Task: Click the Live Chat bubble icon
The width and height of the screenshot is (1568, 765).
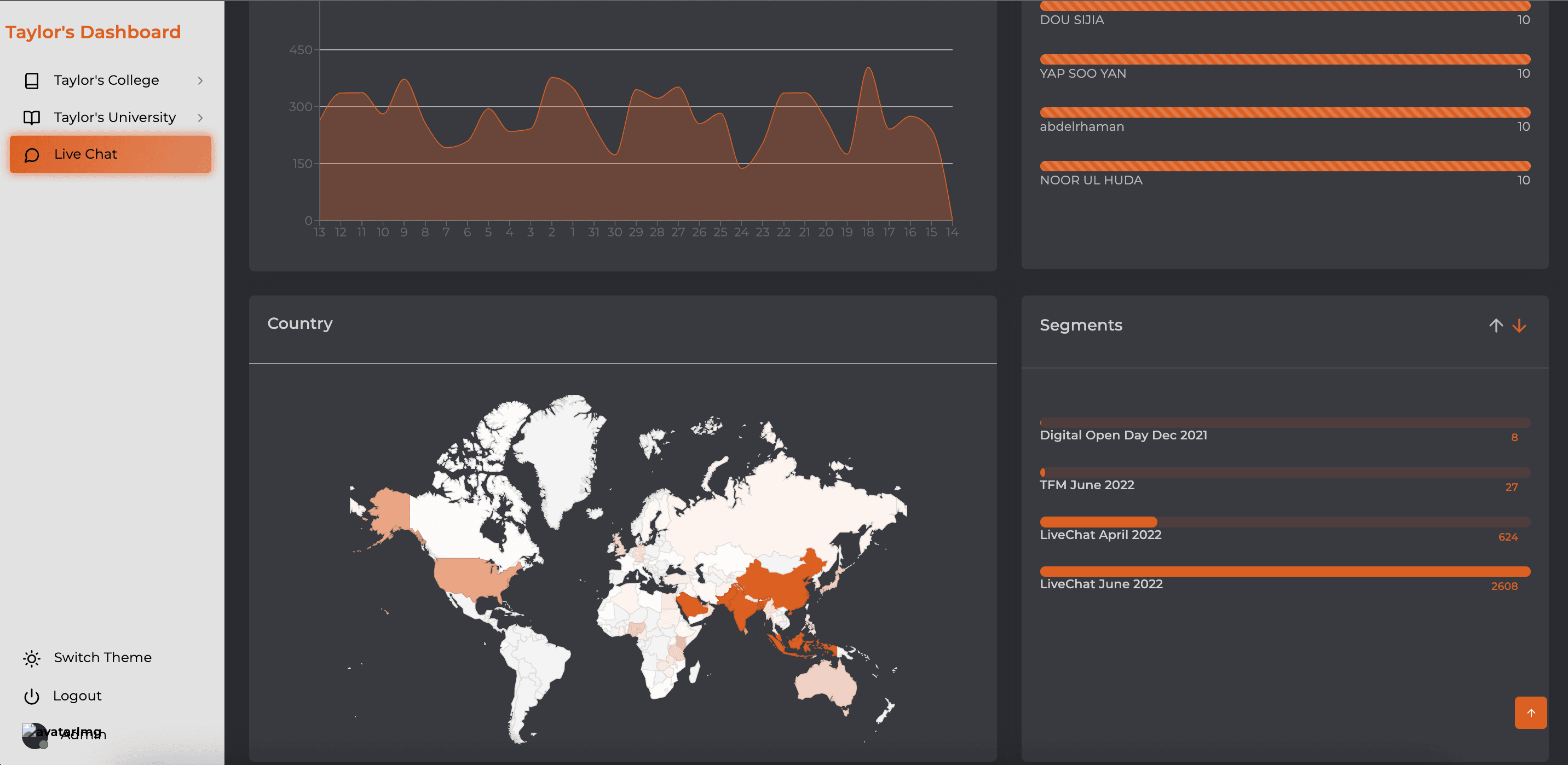Action: pos(32,154)
